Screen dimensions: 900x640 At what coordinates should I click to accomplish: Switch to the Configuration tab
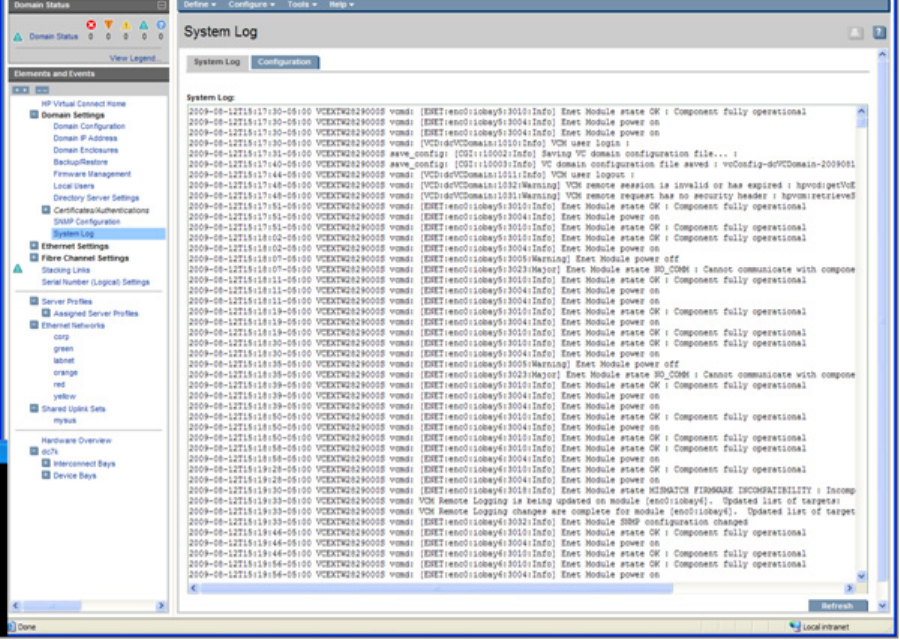[285, 62]
